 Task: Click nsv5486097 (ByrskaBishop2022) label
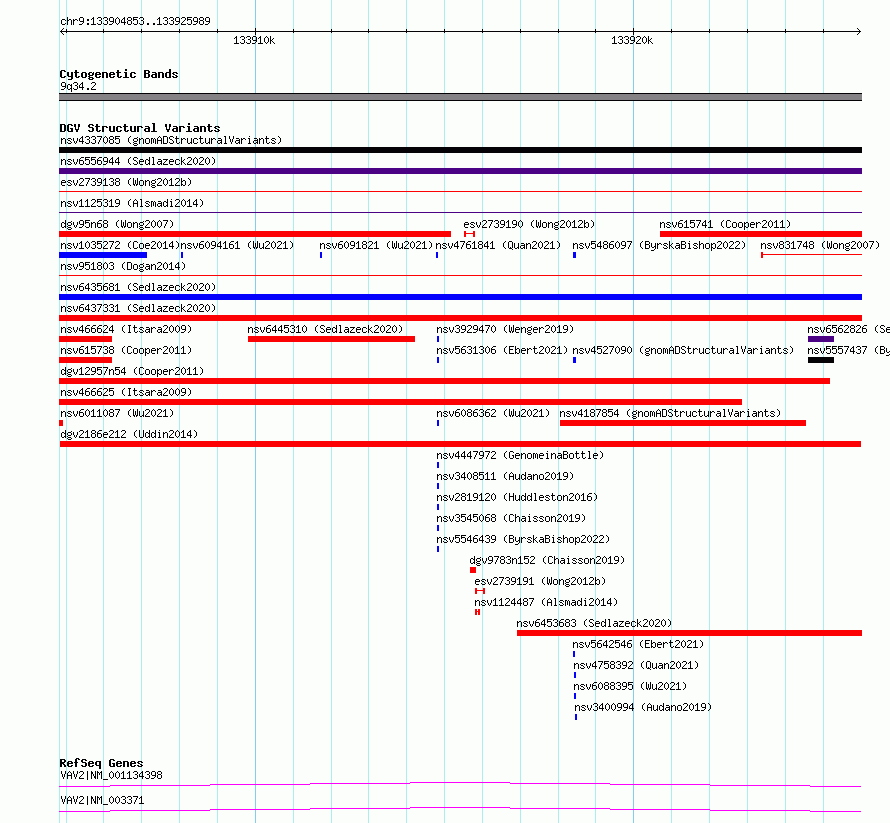pyautogui.click(x=659, y=245)
